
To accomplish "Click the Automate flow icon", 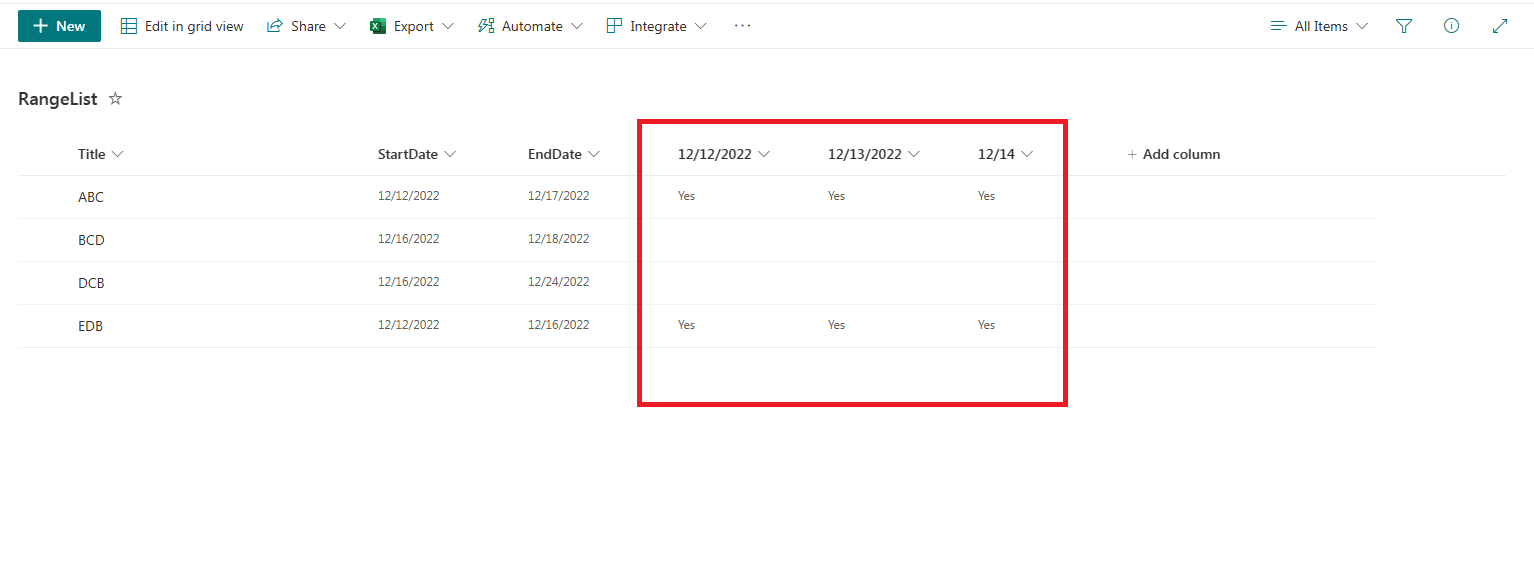I will pos(486,26).
